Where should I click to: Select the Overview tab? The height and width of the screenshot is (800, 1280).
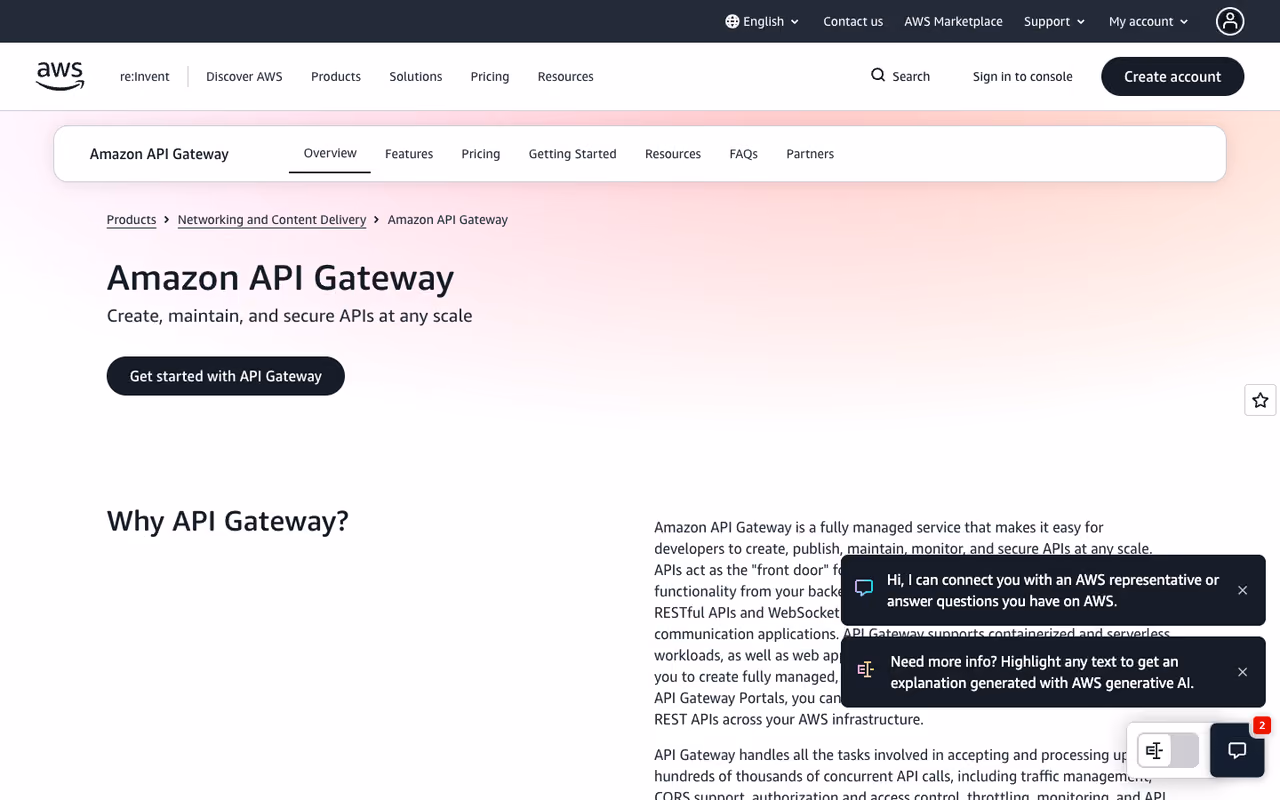click(330, 153)
